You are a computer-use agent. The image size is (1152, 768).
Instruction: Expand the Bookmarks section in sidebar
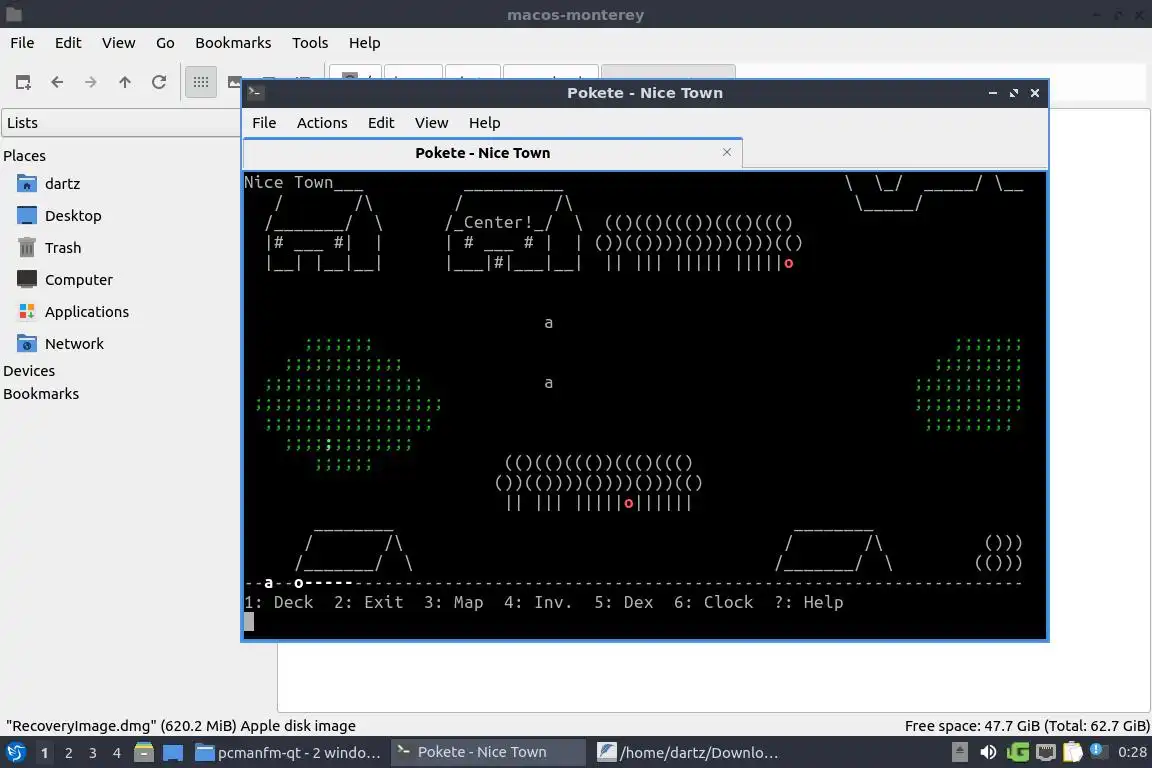tap(41, 394)
